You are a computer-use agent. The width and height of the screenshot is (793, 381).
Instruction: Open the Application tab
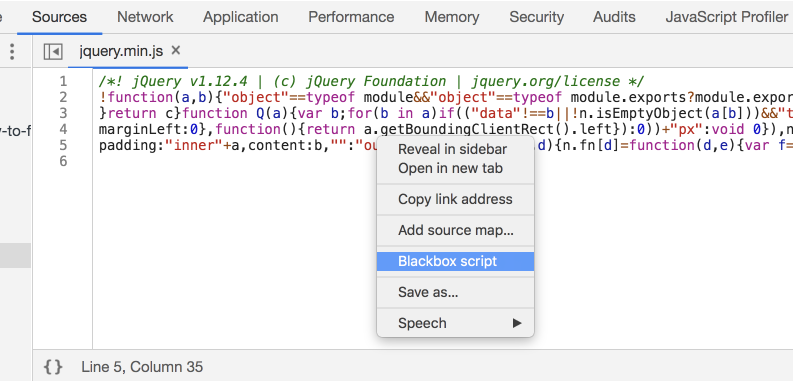[x=241, y=17]
